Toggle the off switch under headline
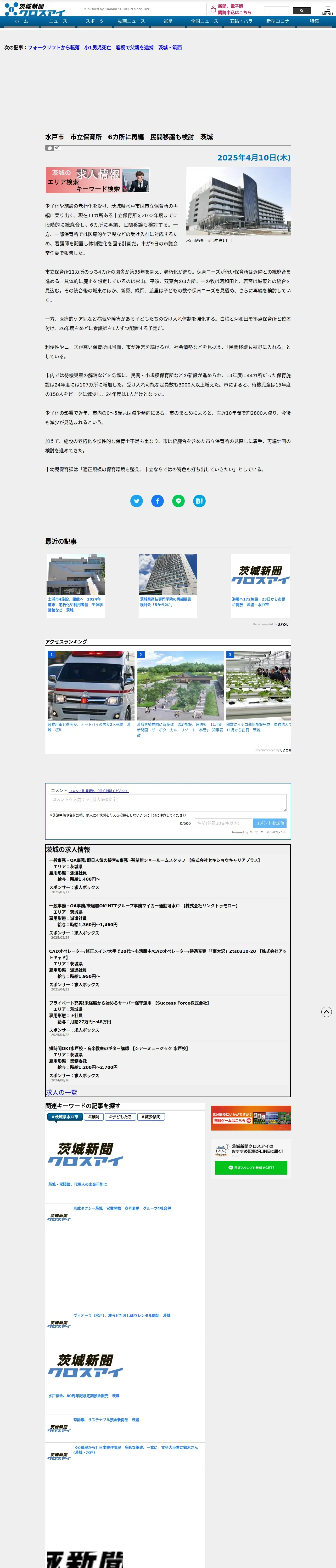The width and height of the screenshot is (336, 1568). [53, 148]
